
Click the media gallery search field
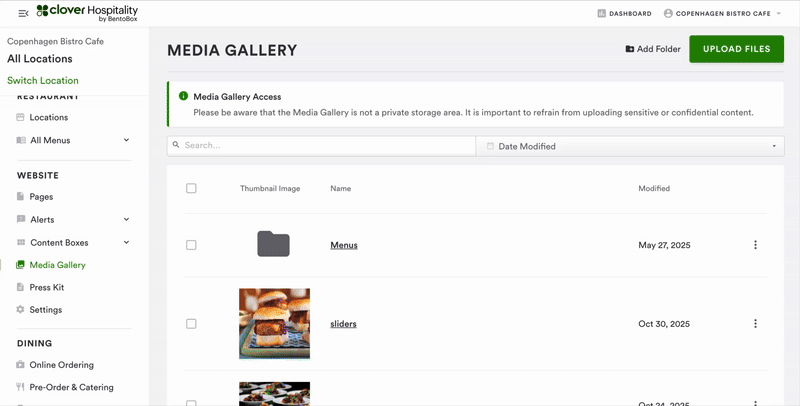click(322, 146)
